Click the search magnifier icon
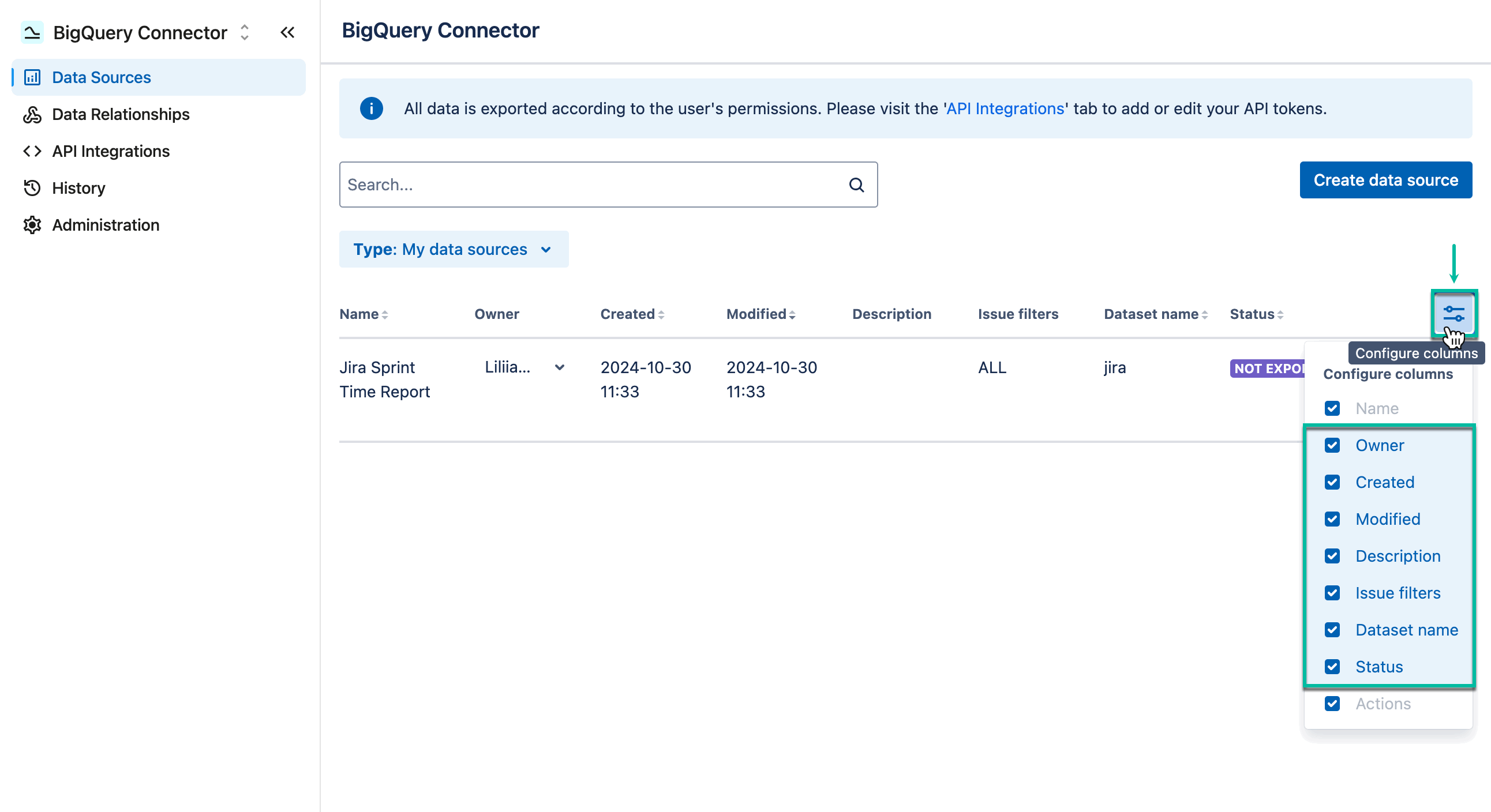 tap(857, 184)
